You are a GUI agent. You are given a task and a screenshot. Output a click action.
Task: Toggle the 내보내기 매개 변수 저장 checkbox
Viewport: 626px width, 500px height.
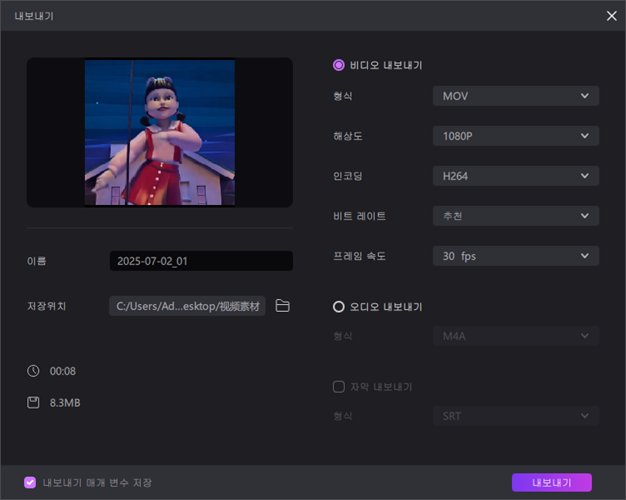30,482
